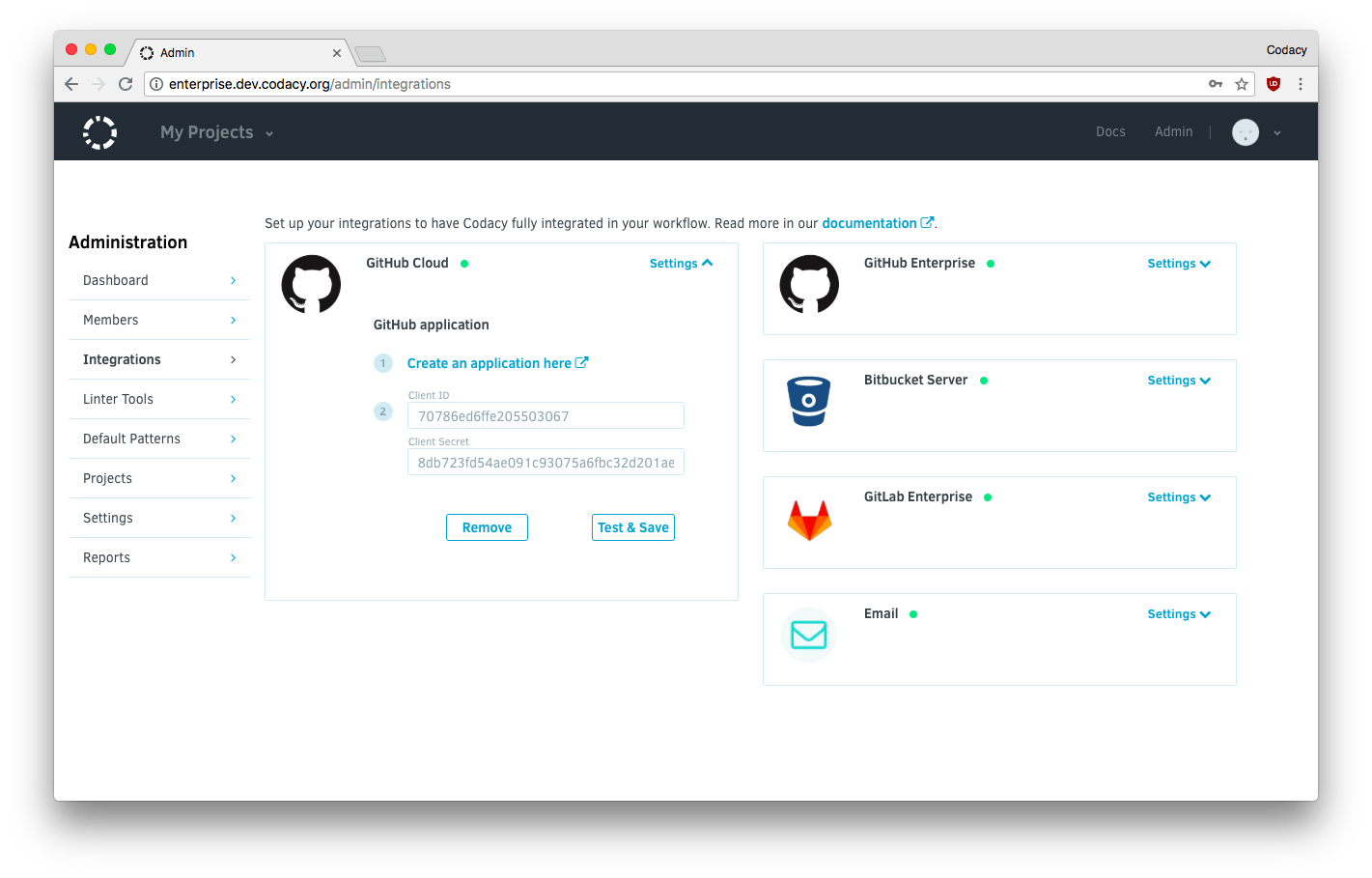Click the Bitbucket Server bucket icon
Screen dimensions: 1372x878
(809, 401)
